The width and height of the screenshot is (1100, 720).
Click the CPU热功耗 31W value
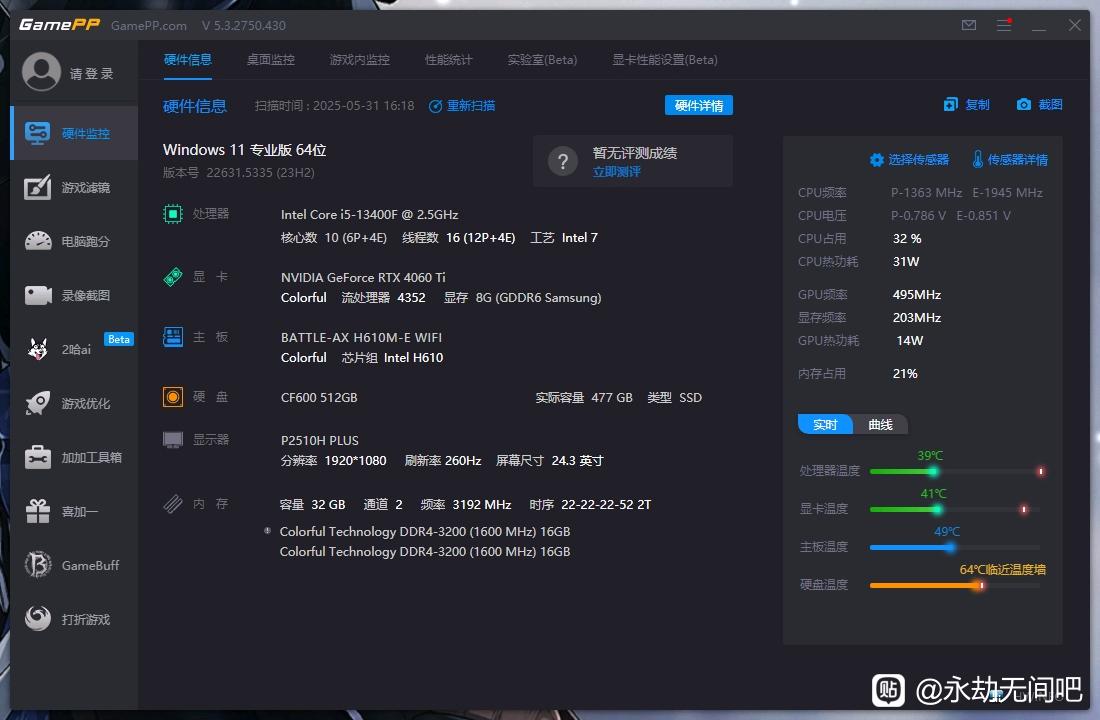click(906, 262)
